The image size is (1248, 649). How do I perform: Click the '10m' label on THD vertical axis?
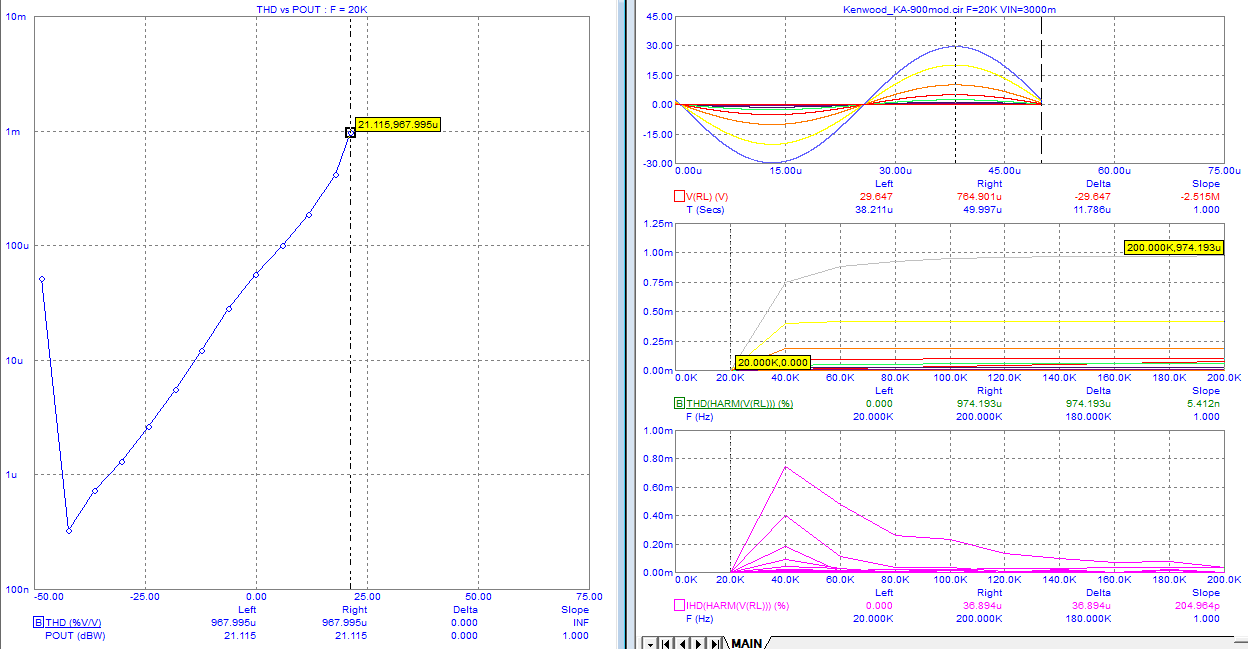coord(17,17)
